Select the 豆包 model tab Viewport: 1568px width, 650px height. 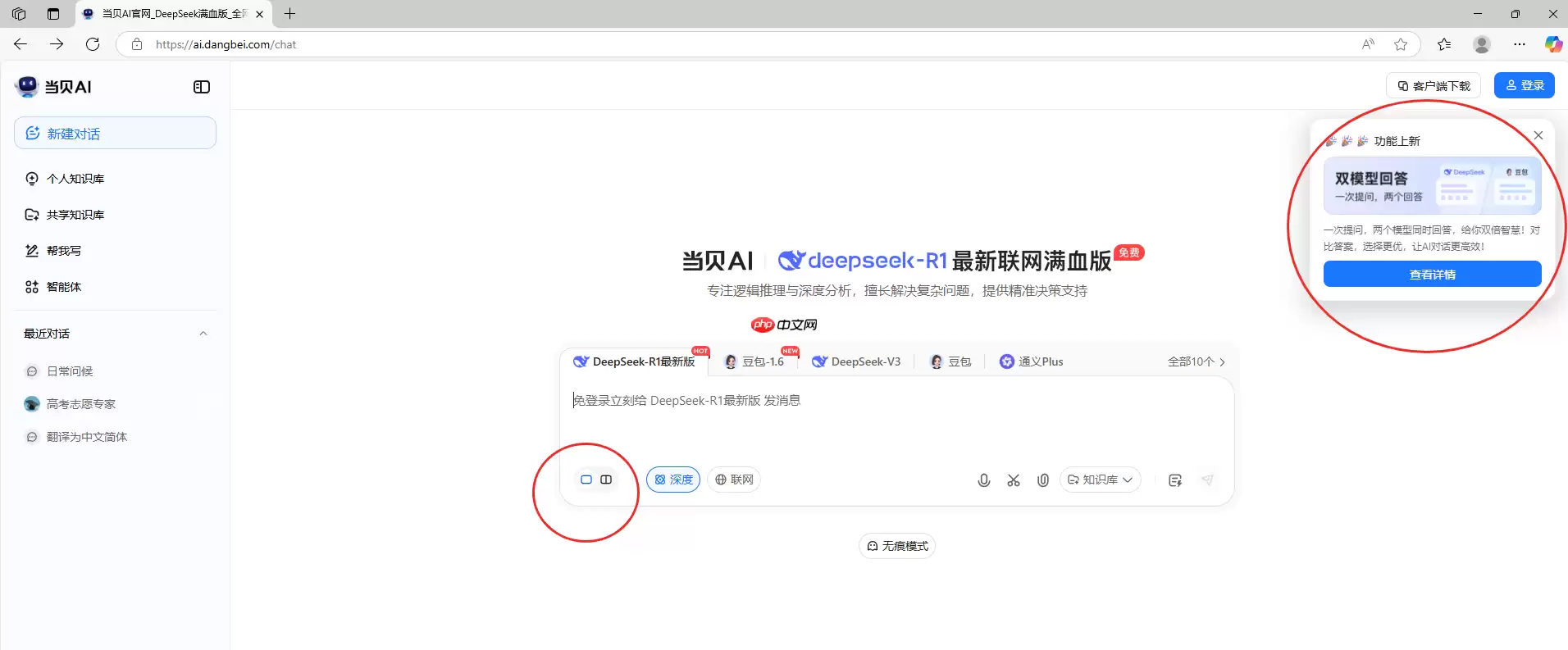click(951, 361)
